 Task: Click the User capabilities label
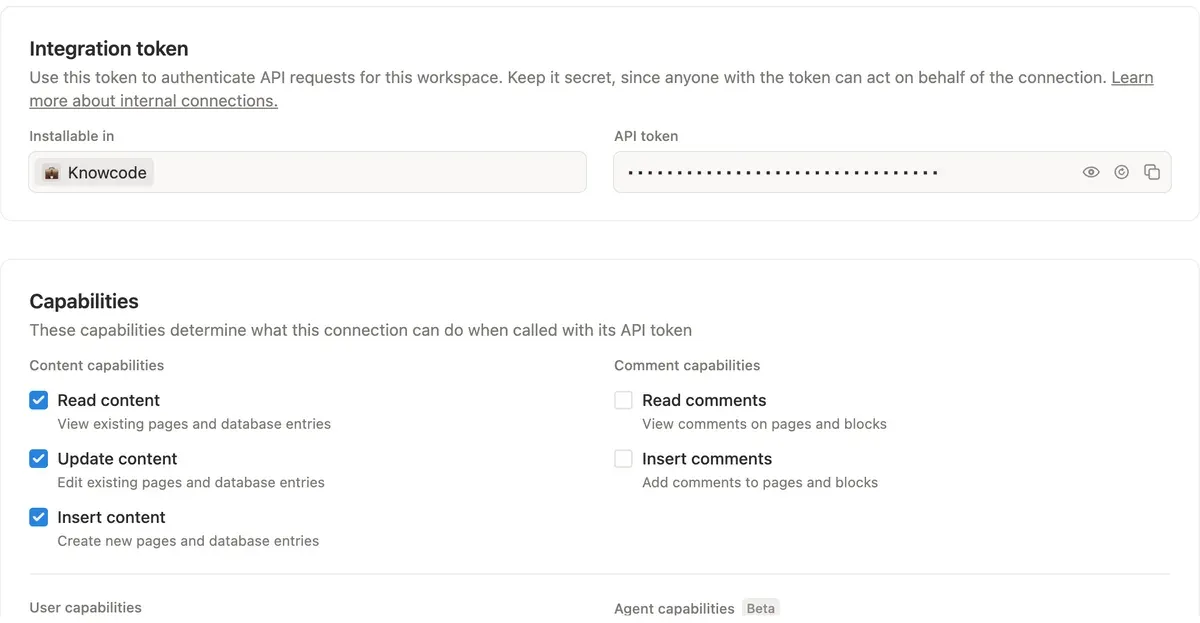tap(86, 607)
